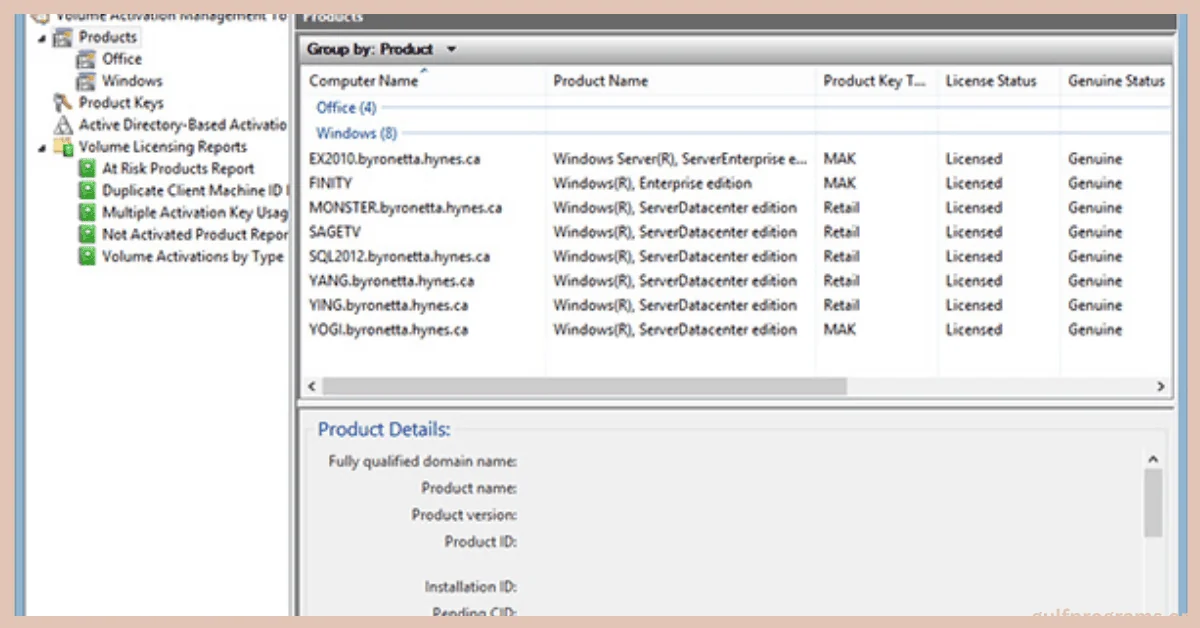Open At Risk Products Report

pyautogui.click(x=178, y=169)
